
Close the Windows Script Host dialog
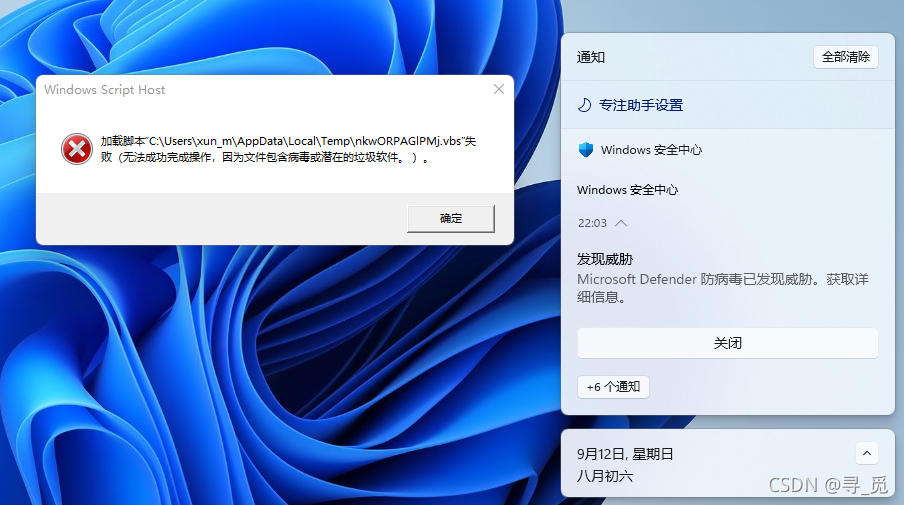coord(499,89)
